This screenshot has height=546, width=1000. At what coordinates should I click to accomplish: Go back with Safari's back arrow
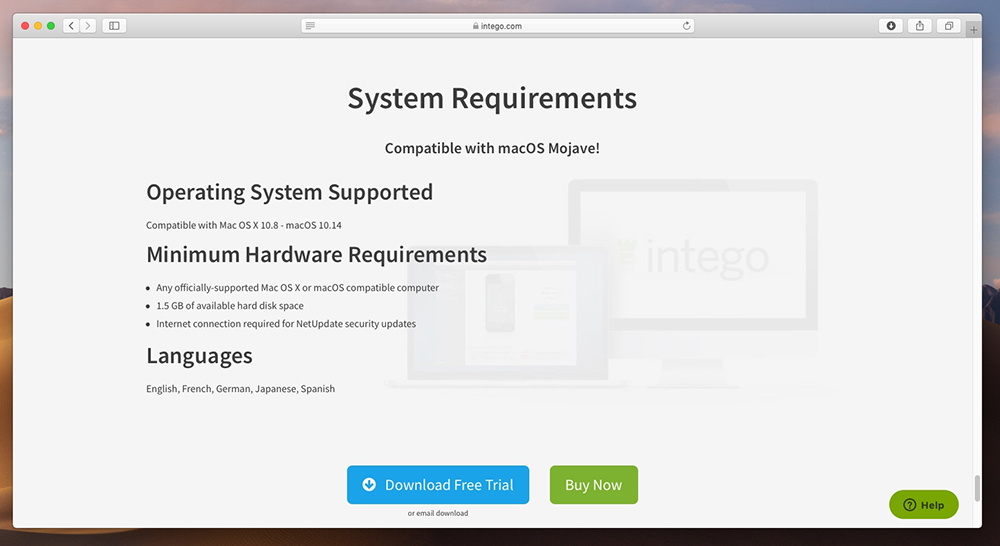(71, 26)
